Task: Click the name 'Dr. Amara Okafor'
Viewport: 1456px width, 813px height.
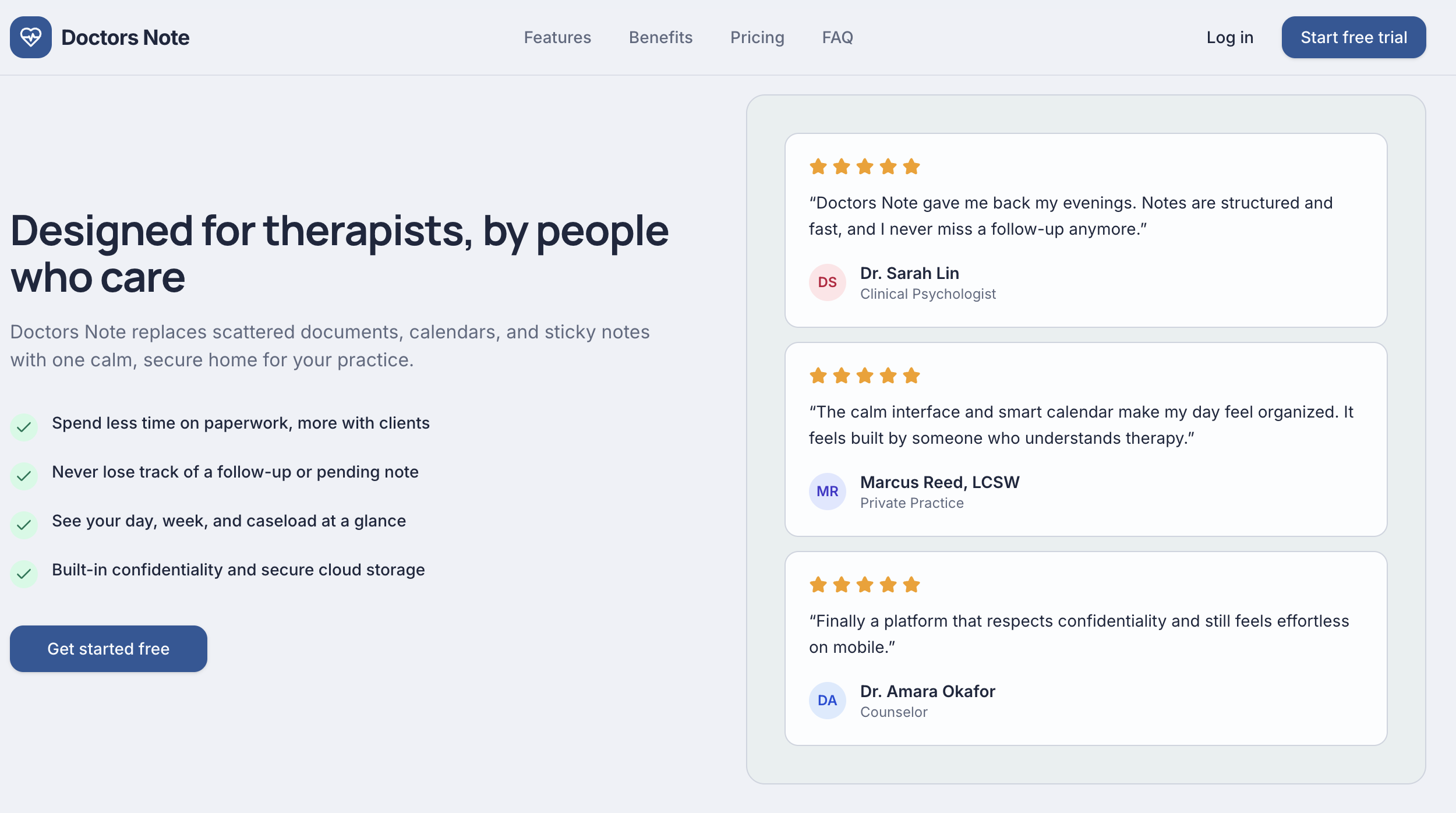Action: (x=928, y=691)
